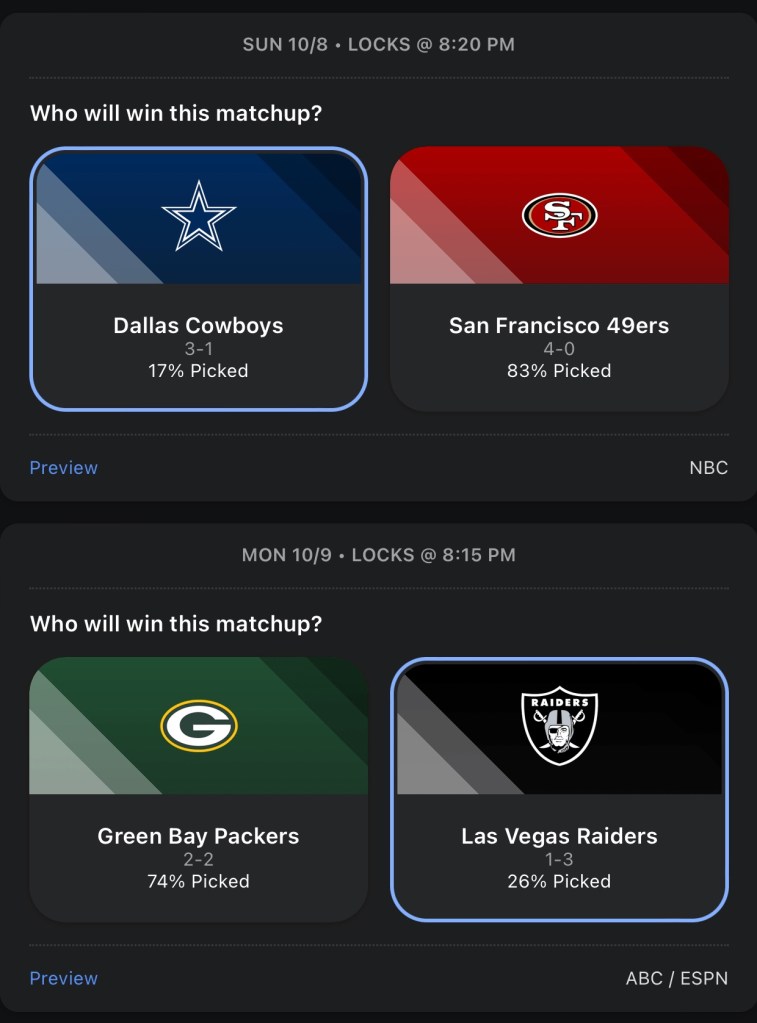Click the ABC / ESPN broadcast label

click(676, 978)
